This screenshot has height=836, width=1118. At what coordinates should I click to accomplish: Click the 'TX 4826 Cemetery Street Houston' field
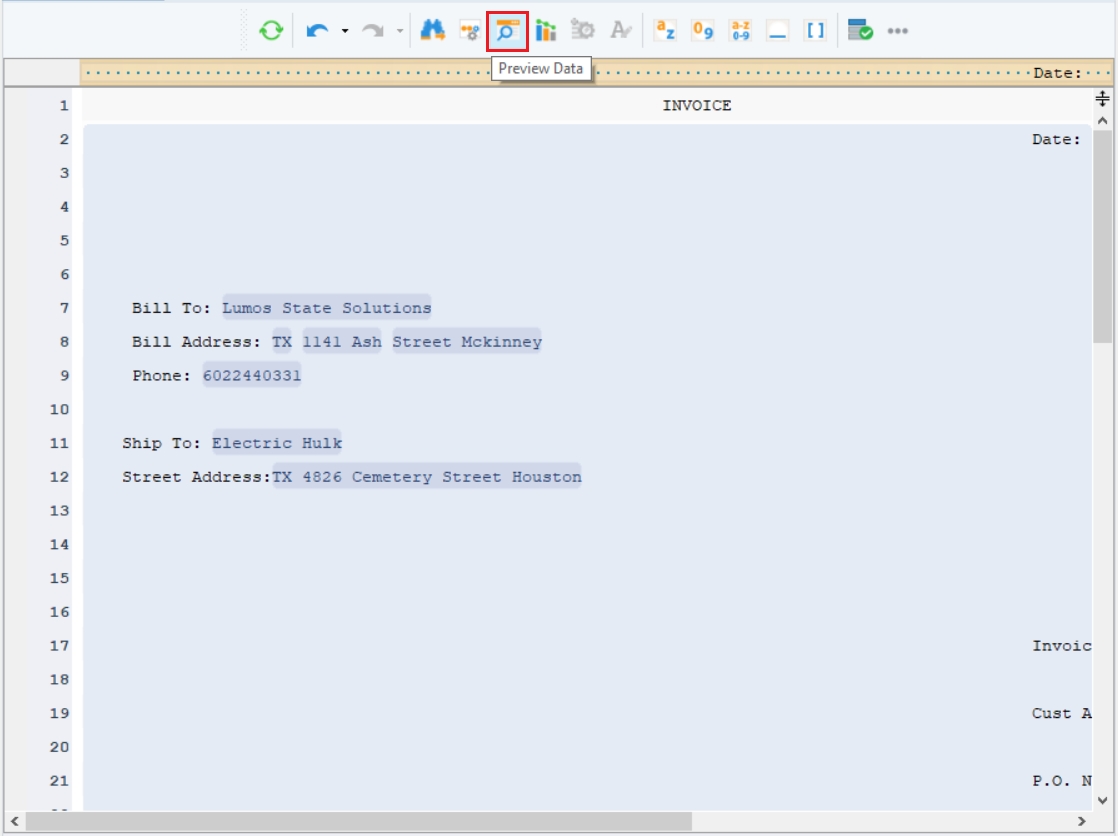point(426,476)
